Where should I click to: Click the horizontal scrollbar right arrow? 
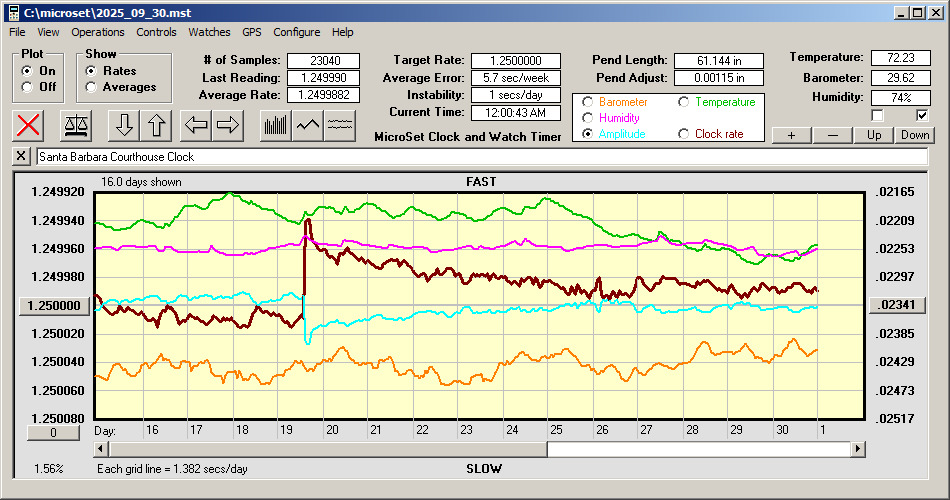point(857,450)
